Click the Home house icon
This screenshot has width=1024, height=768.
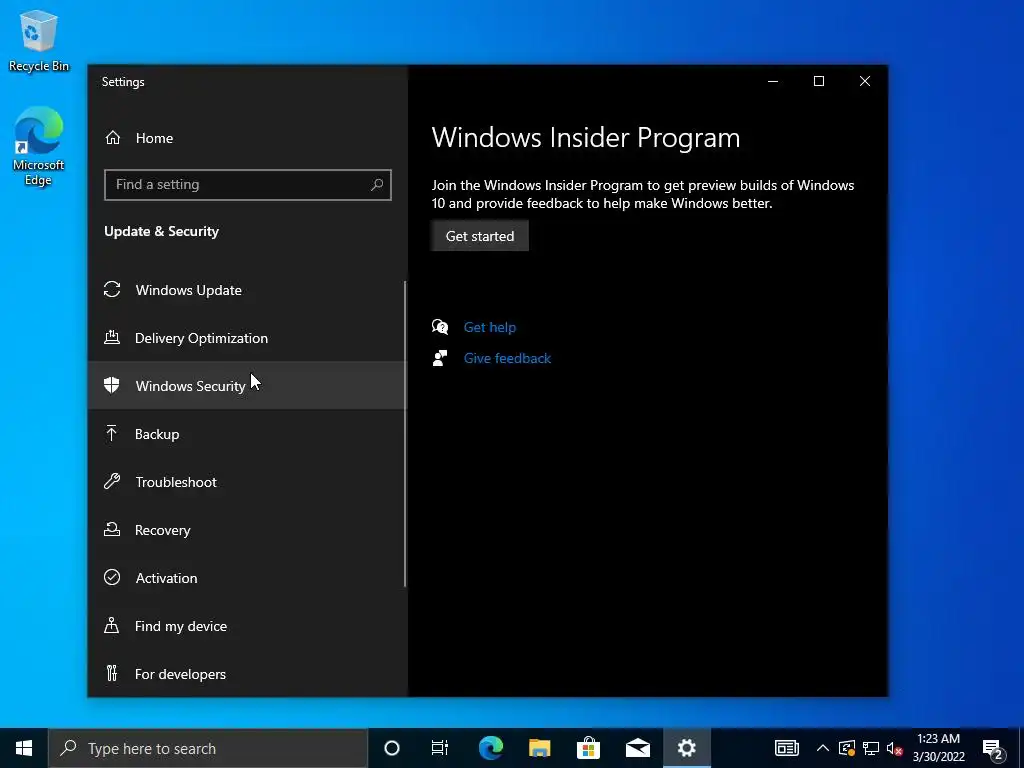click(113, 138)
